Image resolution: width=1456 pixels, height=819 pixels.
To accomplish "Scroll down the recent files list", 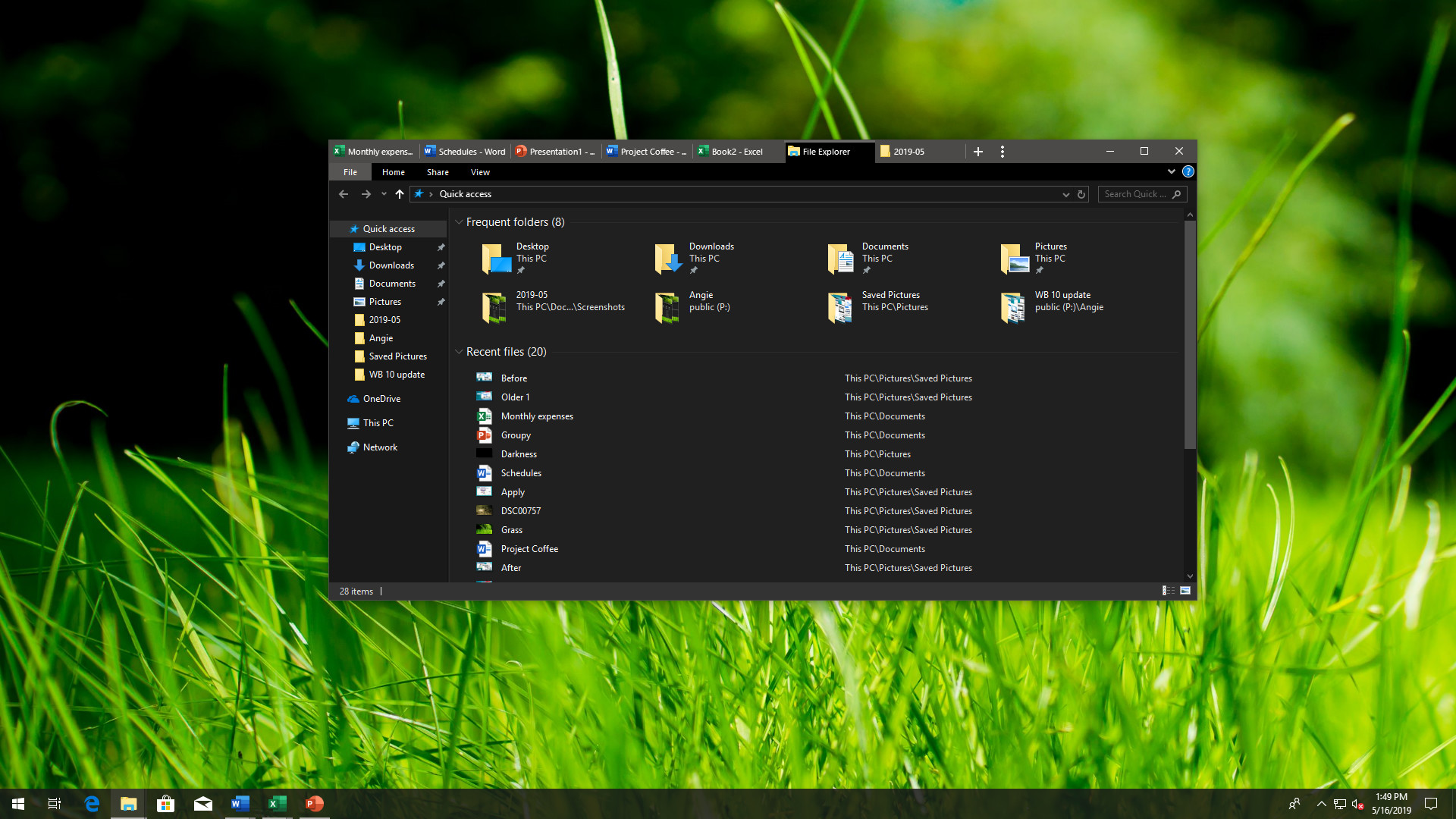I will [1189, 576].
